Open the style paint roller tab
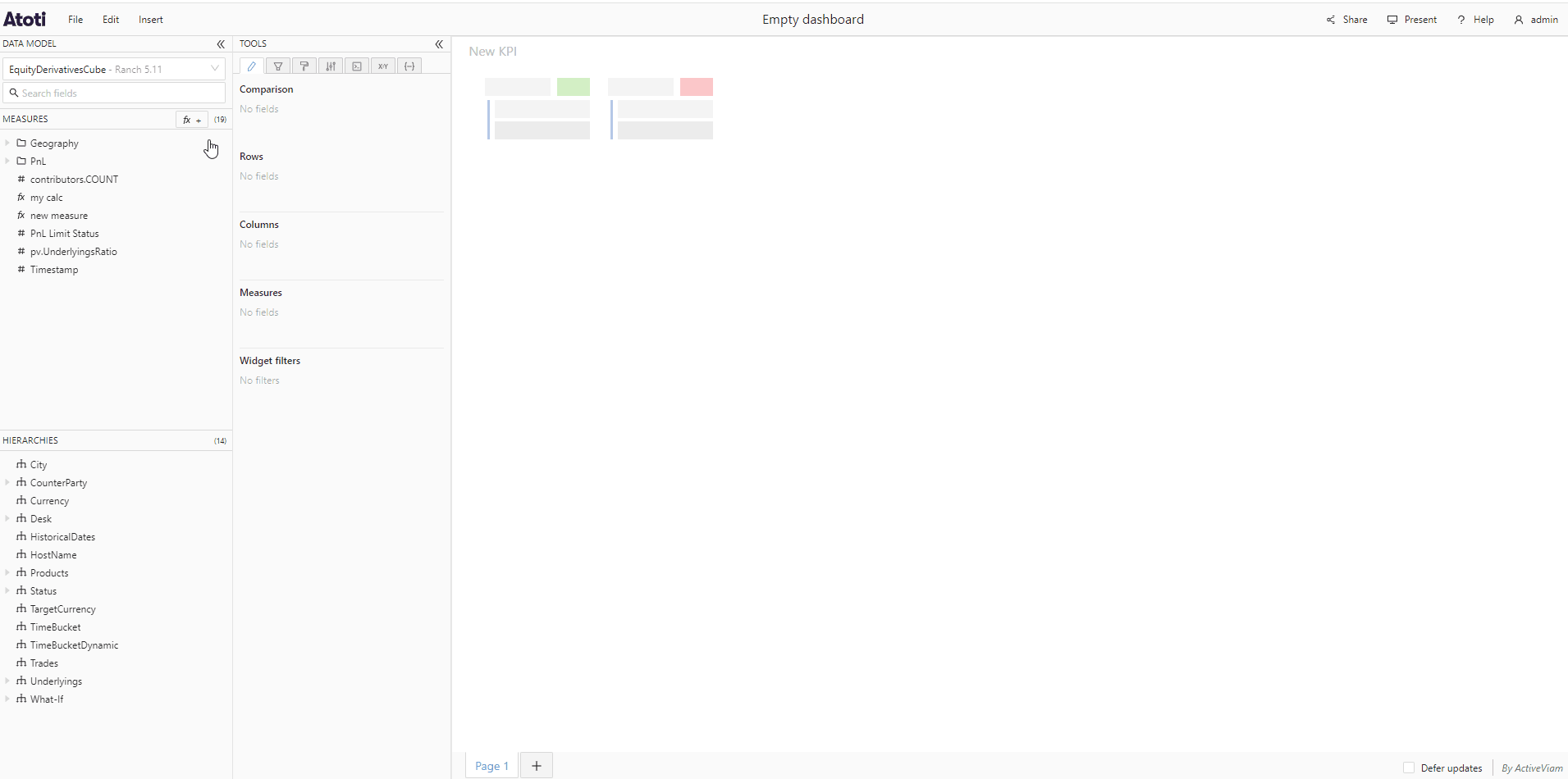Screen dimensions: 1568x779 (304, 66)
